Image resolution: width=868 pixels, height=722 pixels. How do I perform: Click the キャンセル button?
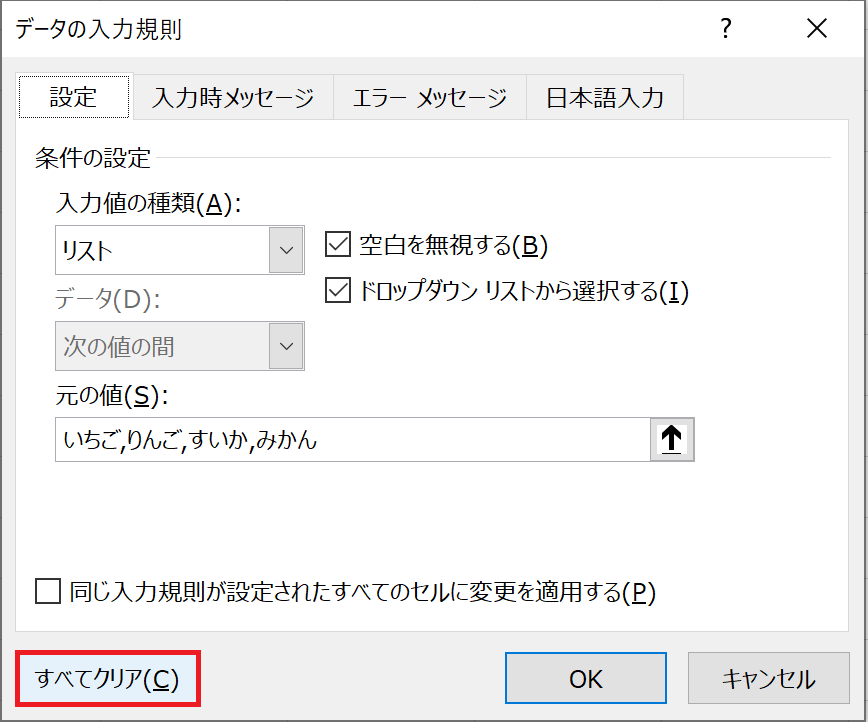coord(768,678)
